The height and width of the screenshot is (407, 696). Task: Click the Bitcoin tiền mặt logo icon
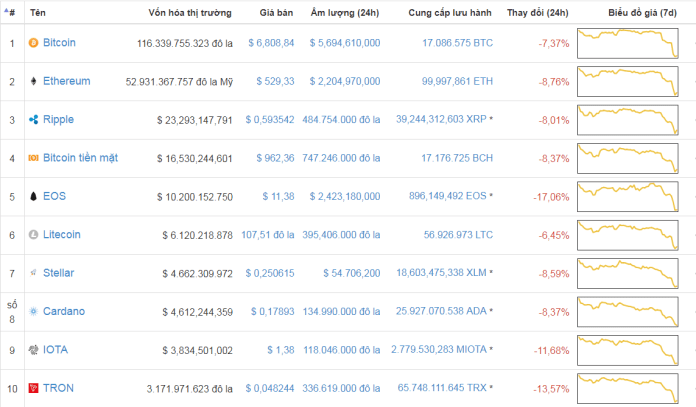pyautogui.click(x=33, y=158)
